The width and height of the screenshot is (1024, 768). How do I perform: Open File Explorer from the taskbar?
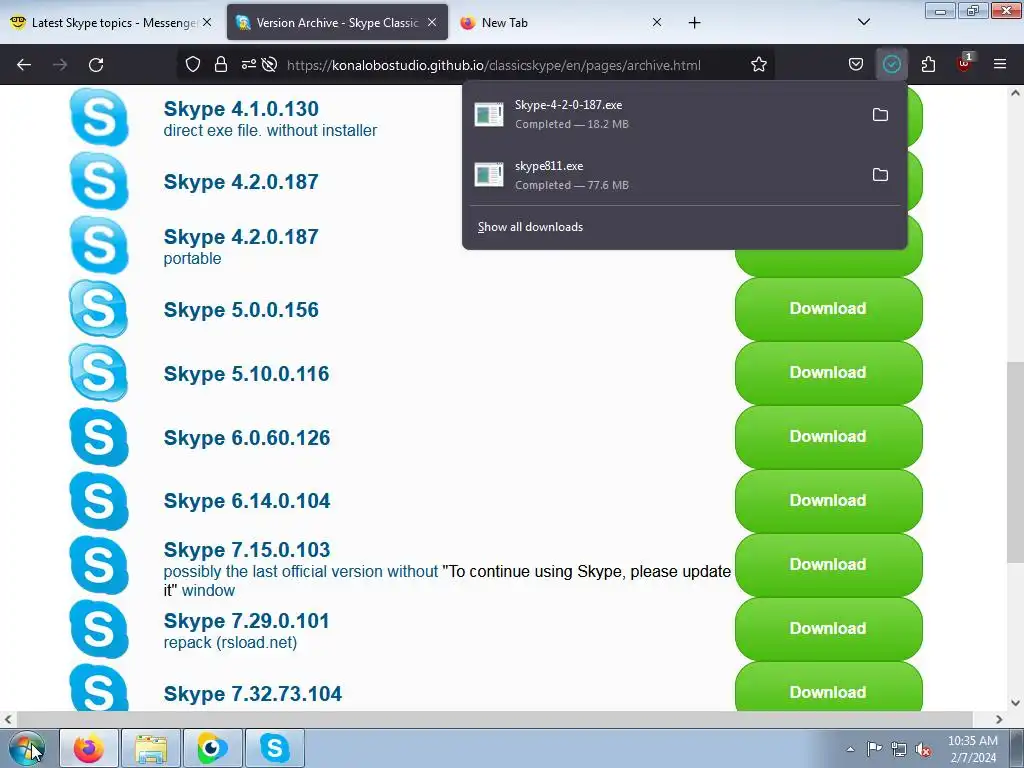(151, 748)
